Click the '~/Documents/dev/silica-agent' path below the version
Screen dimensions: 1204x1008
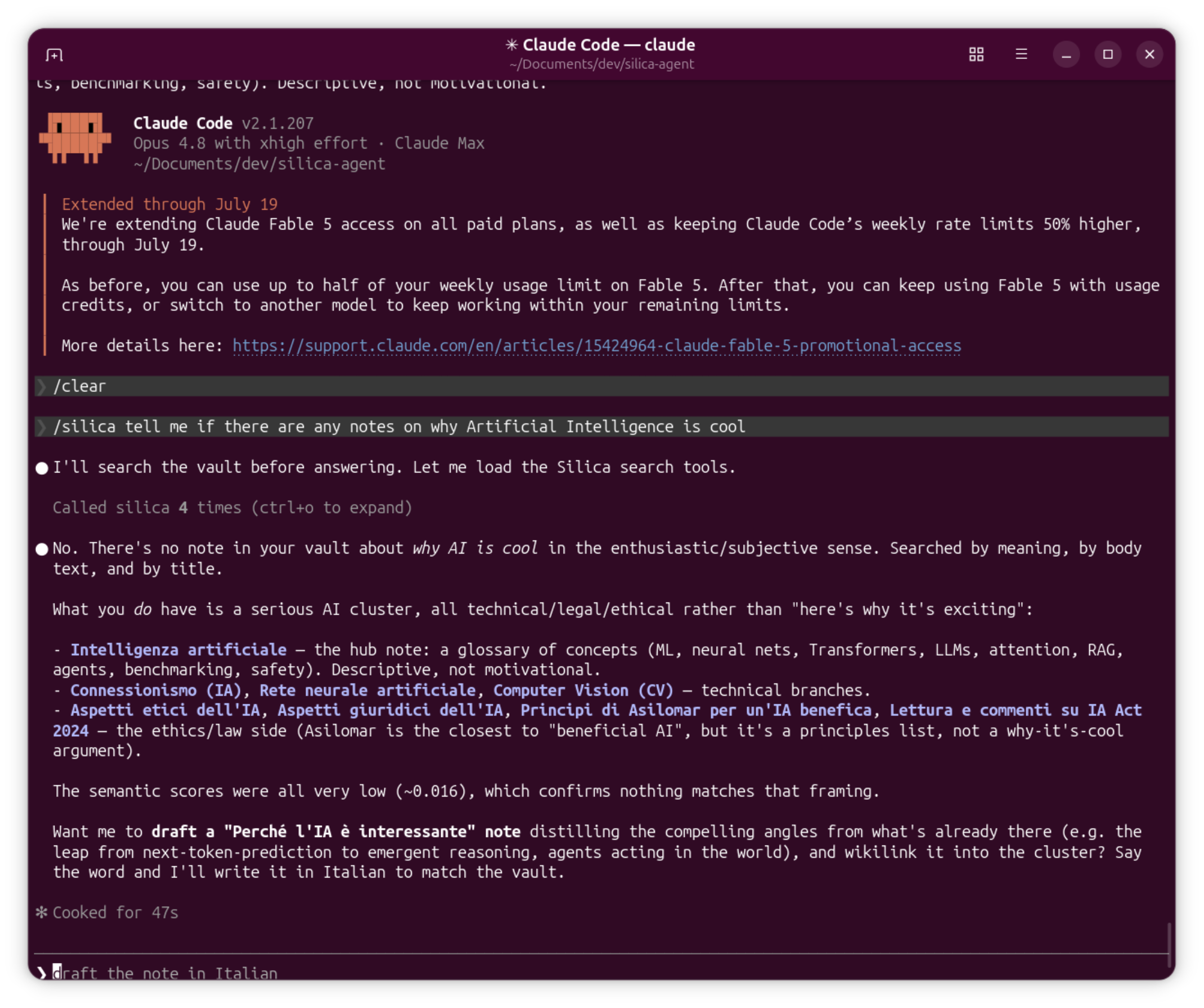259,164
